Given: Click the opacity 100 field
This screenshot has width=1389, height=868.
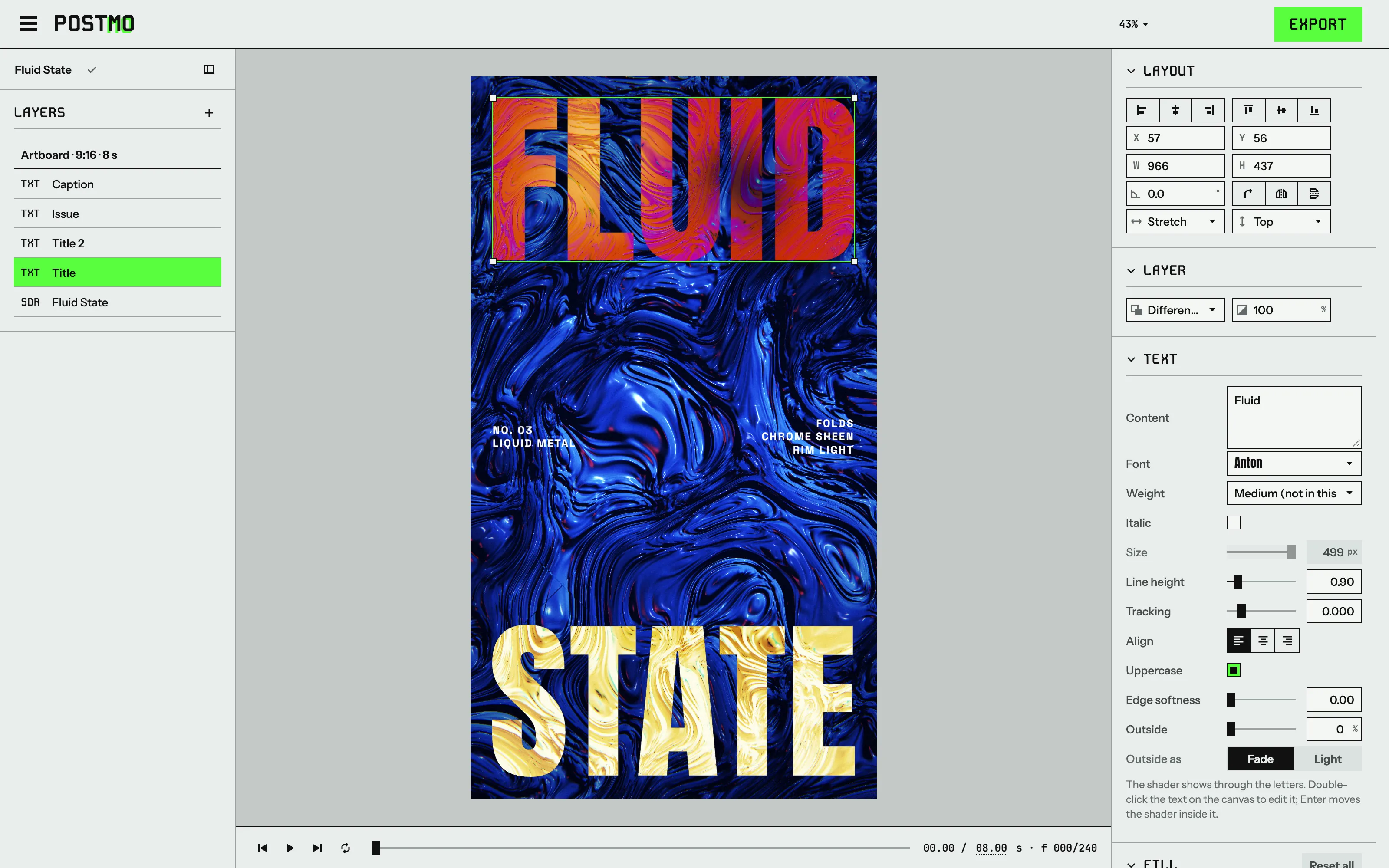Looking at the screenshot, I should pyautogui.click(x=1281, y=310).
